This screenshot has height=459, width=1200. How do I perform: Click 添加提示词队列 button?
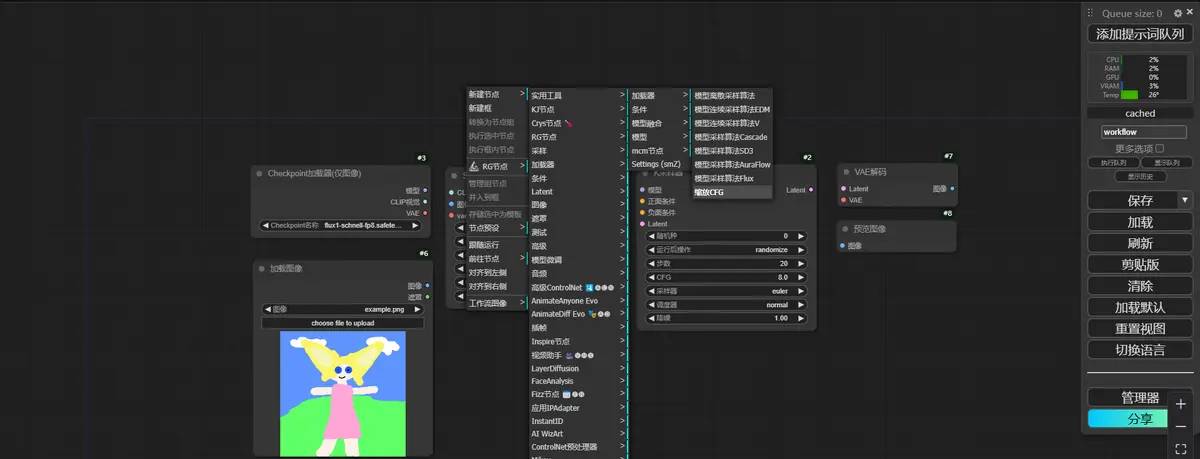click(x=1140, y=34)
